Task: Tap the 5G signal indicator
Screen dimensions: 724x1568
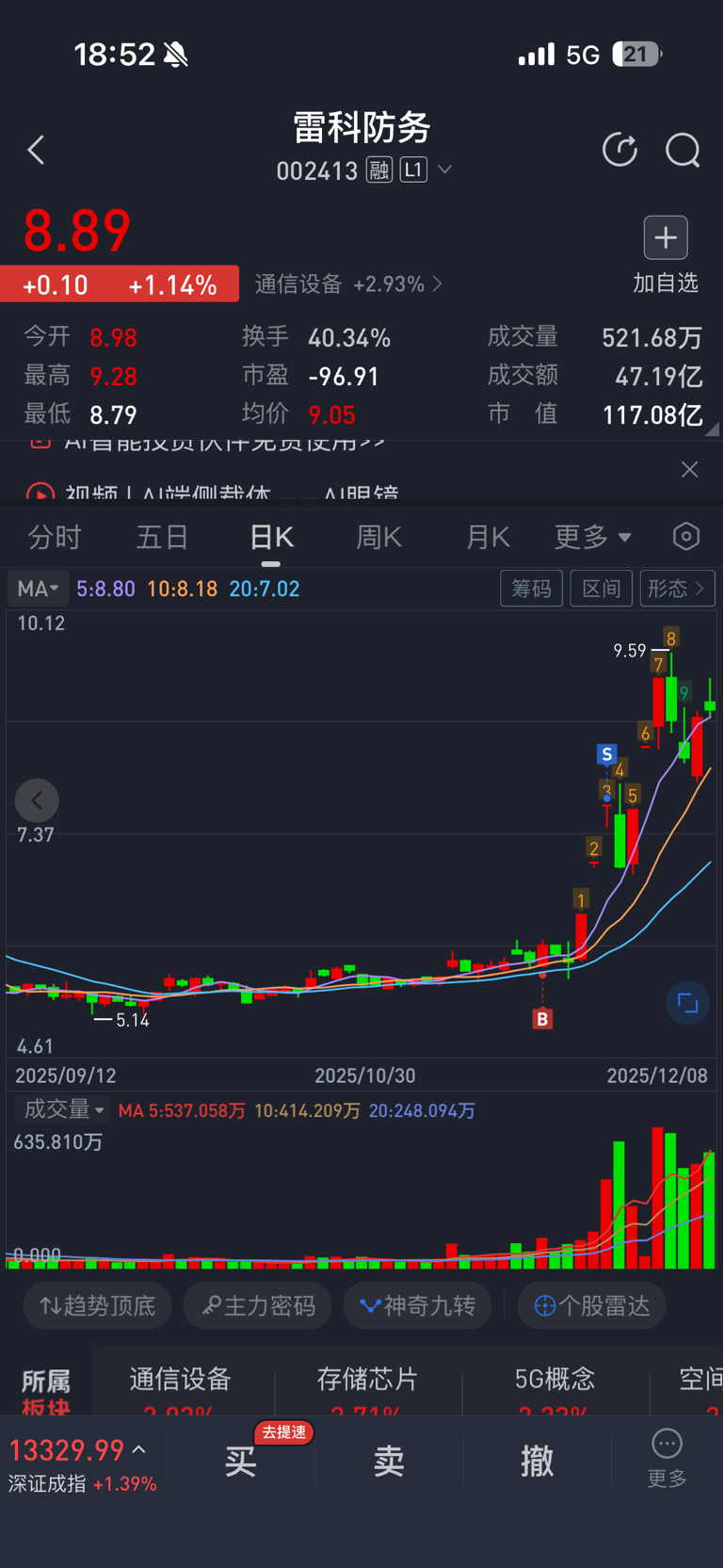Action: 583,55
